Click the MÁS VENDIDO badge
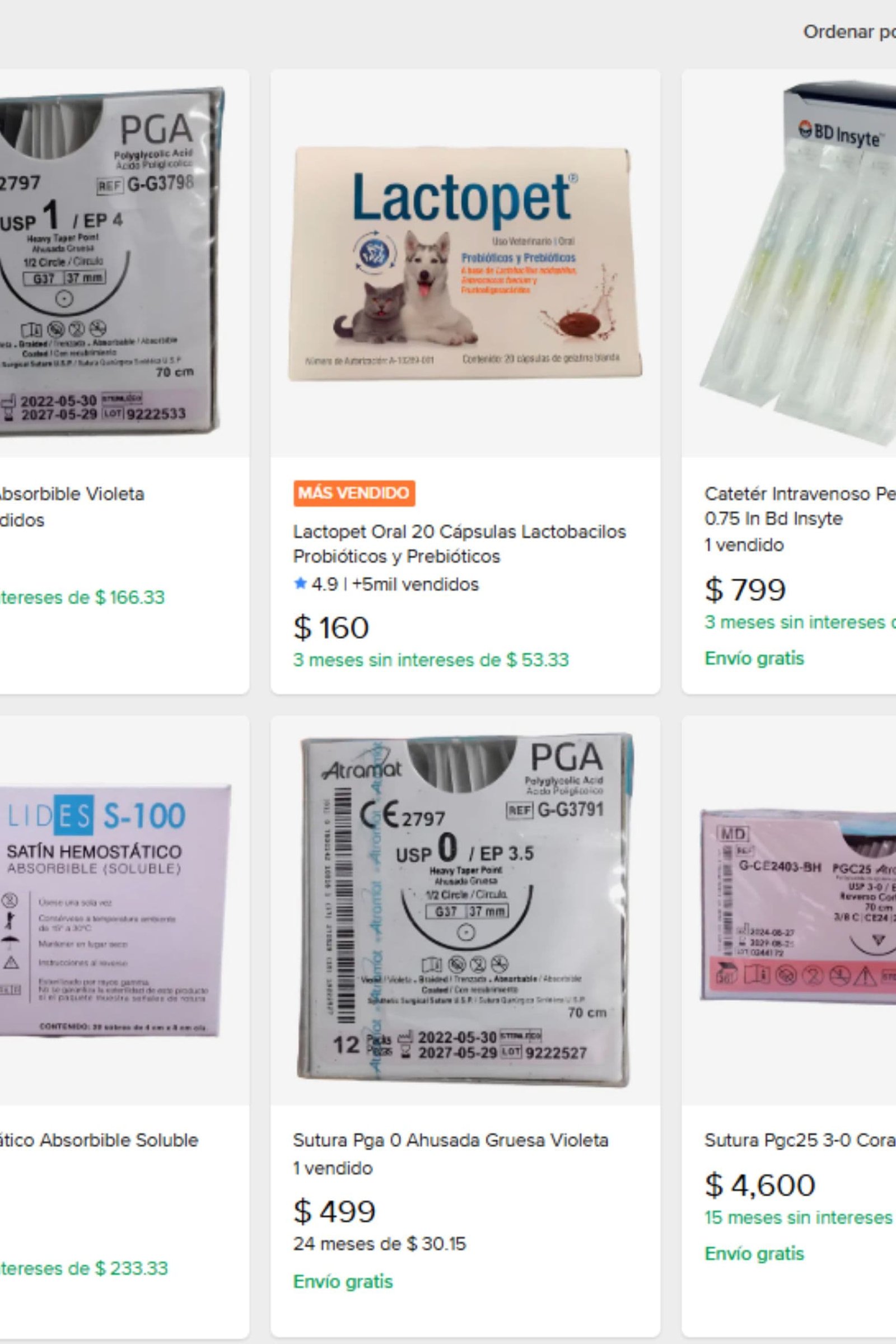 point(354,493)
